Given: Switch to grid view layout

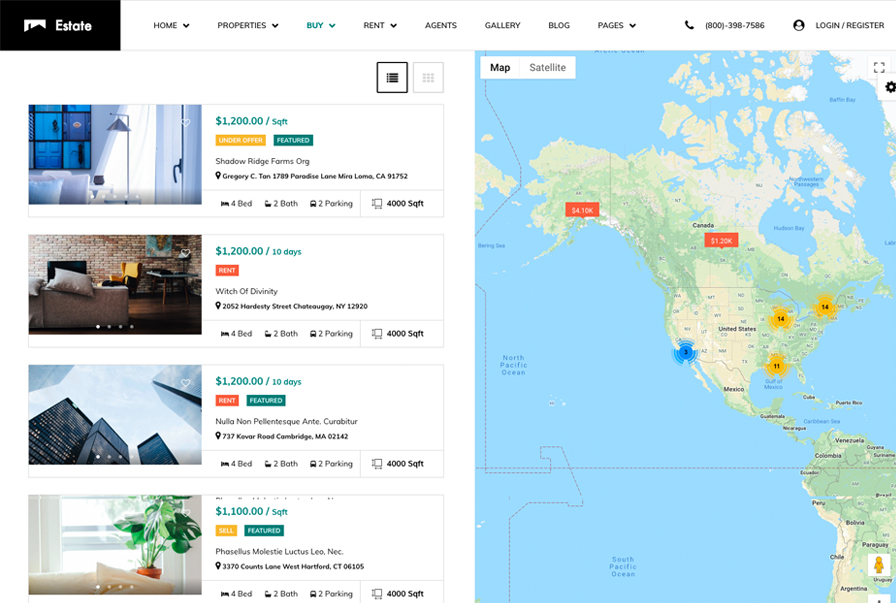Looking at the screenshot, I should [x=428, y=77].
